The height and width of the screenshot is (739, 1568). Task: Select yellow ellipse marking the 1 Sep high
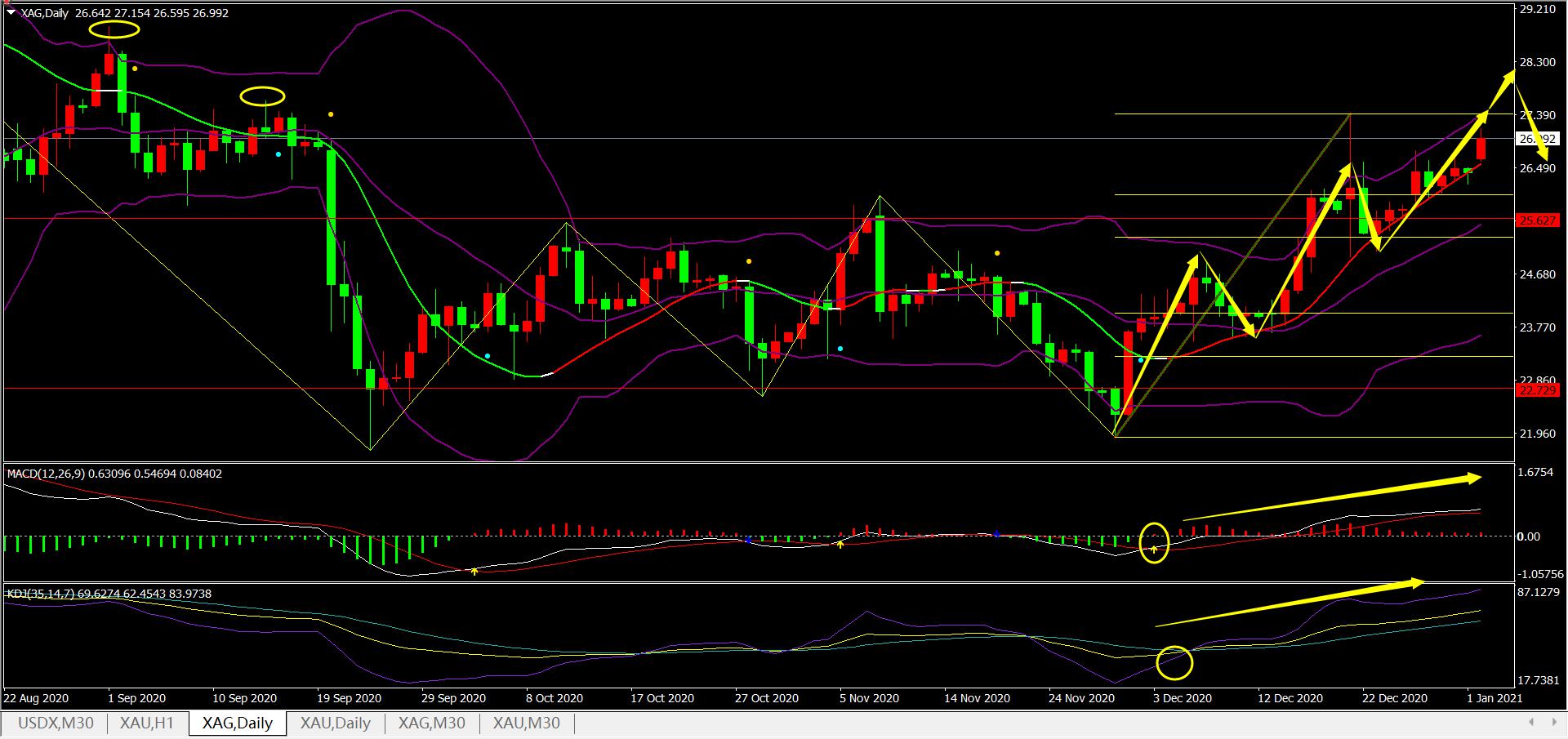coord(114,30)
